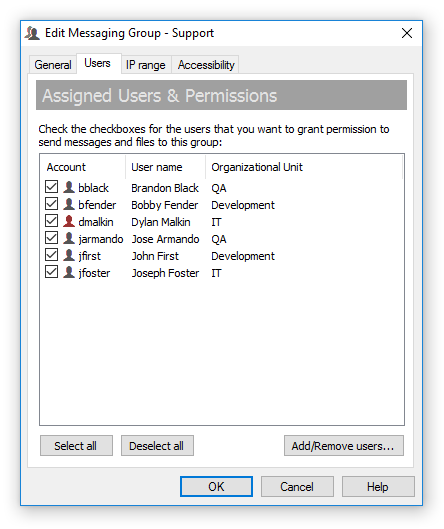The height and width of the screenshot is (529, 444).
Task: Uncheck the bblack account checkbox
Action: [51, 187]
